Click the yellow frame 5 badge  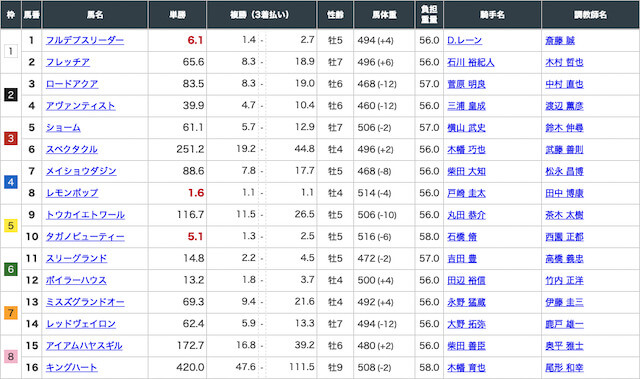[11, 226]
